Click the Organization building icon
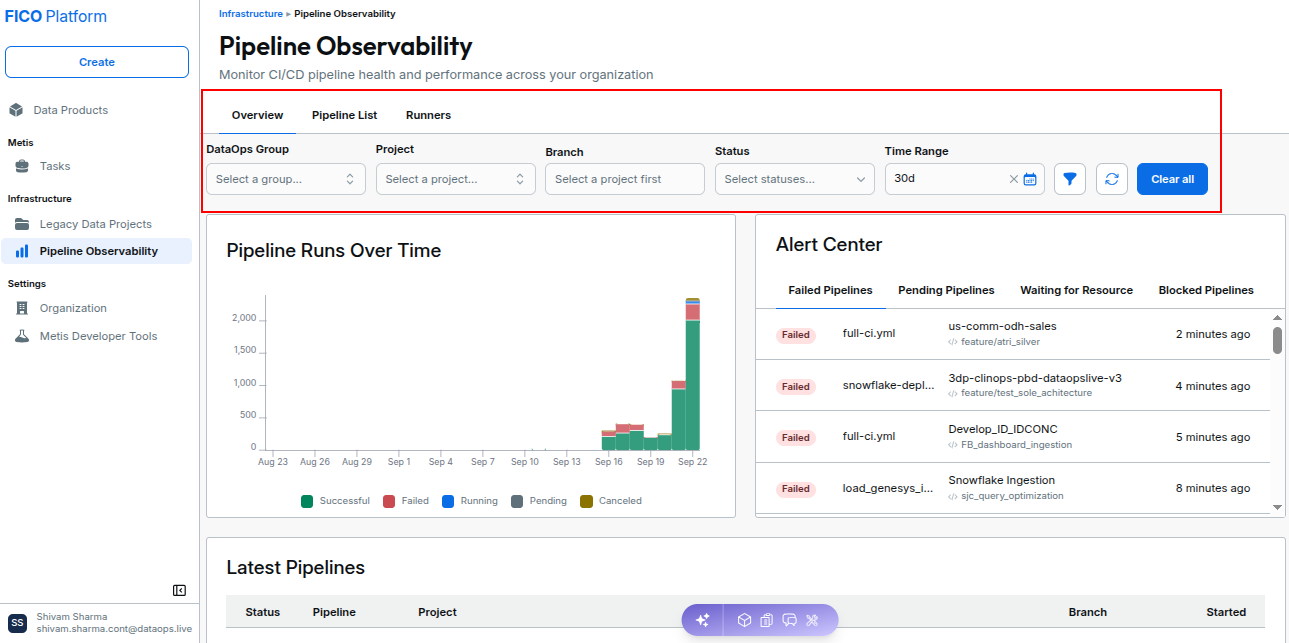This screenshot has height=643, width=1289. click(x=21, y=308)
